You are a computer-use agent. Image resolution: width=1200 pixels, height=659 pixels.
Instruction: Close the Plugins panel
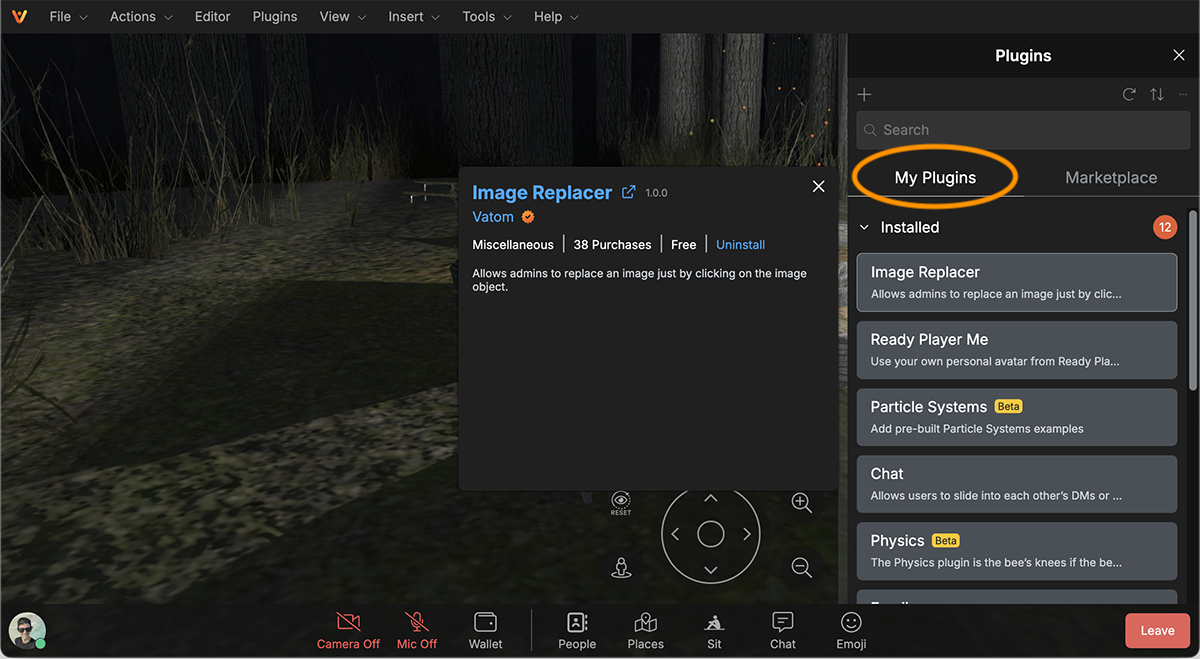(1178, 56)
